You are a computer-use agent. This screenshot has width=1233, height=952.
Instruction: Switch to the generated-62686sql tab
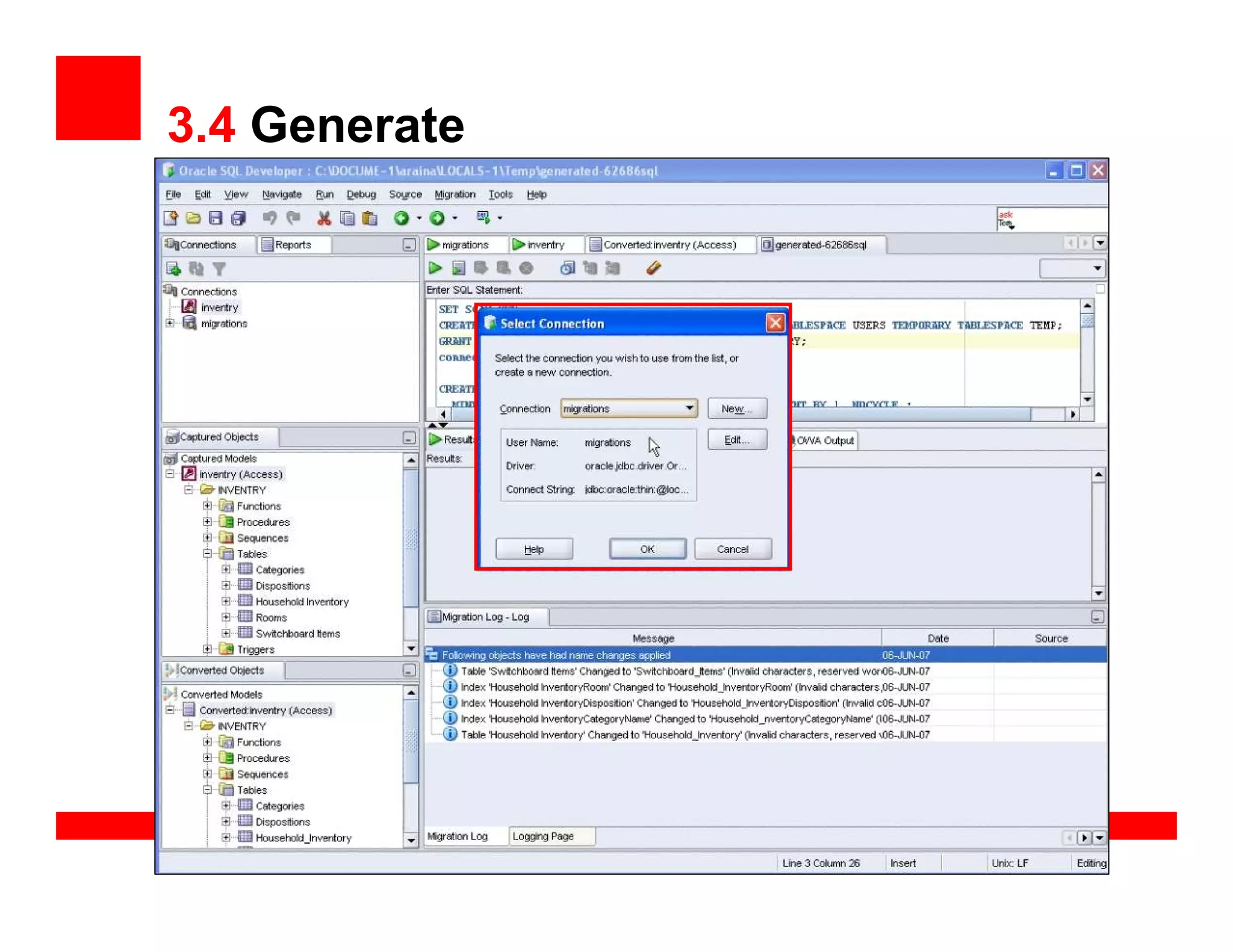coord(821,245)
